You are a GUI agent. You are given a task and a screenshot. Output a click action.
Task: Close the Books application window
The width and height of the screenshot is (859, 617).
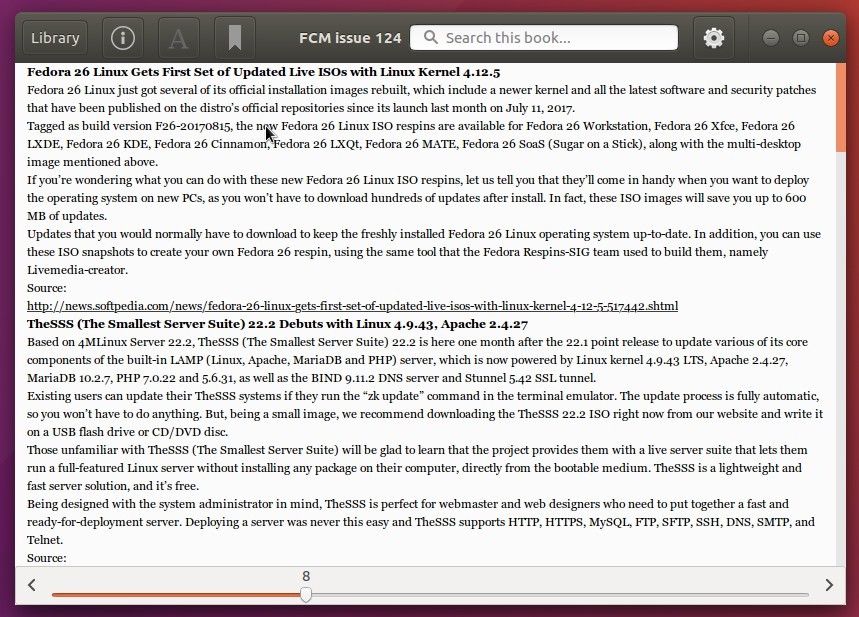tap(830, 37)
